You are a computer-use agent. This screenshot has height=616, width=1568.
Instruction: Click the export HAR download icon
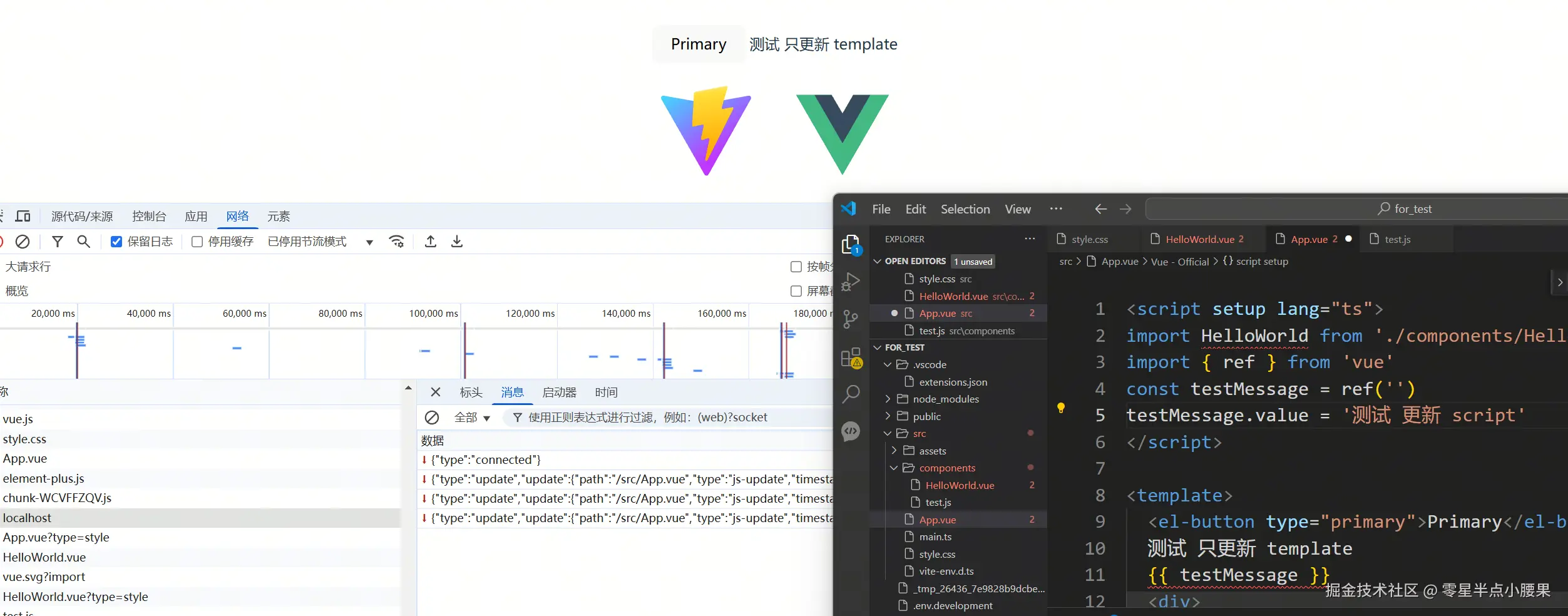[x=457, y=242]
